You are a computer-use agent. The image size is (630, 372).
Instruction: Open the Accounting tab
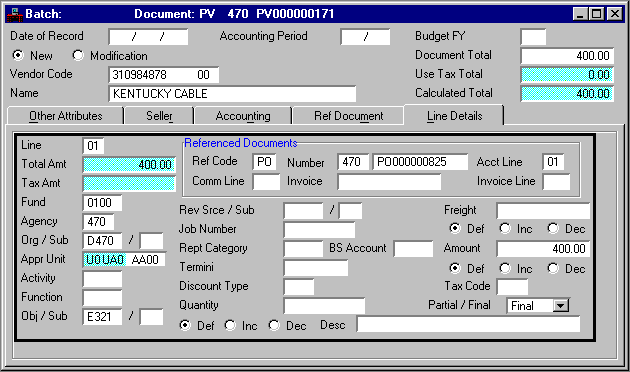(x=243, y=116)
